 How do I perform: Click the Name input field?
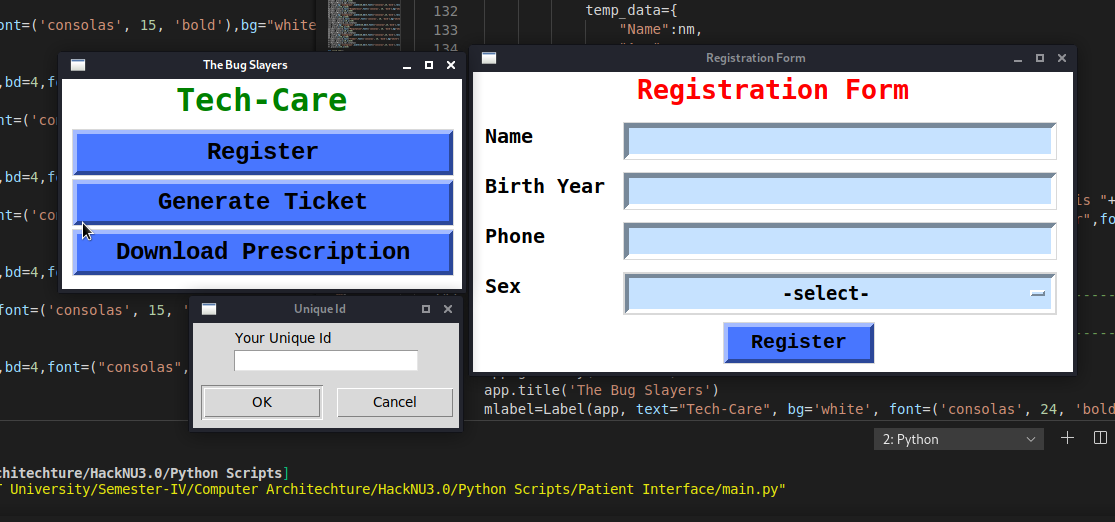click(x=840, y=141)
